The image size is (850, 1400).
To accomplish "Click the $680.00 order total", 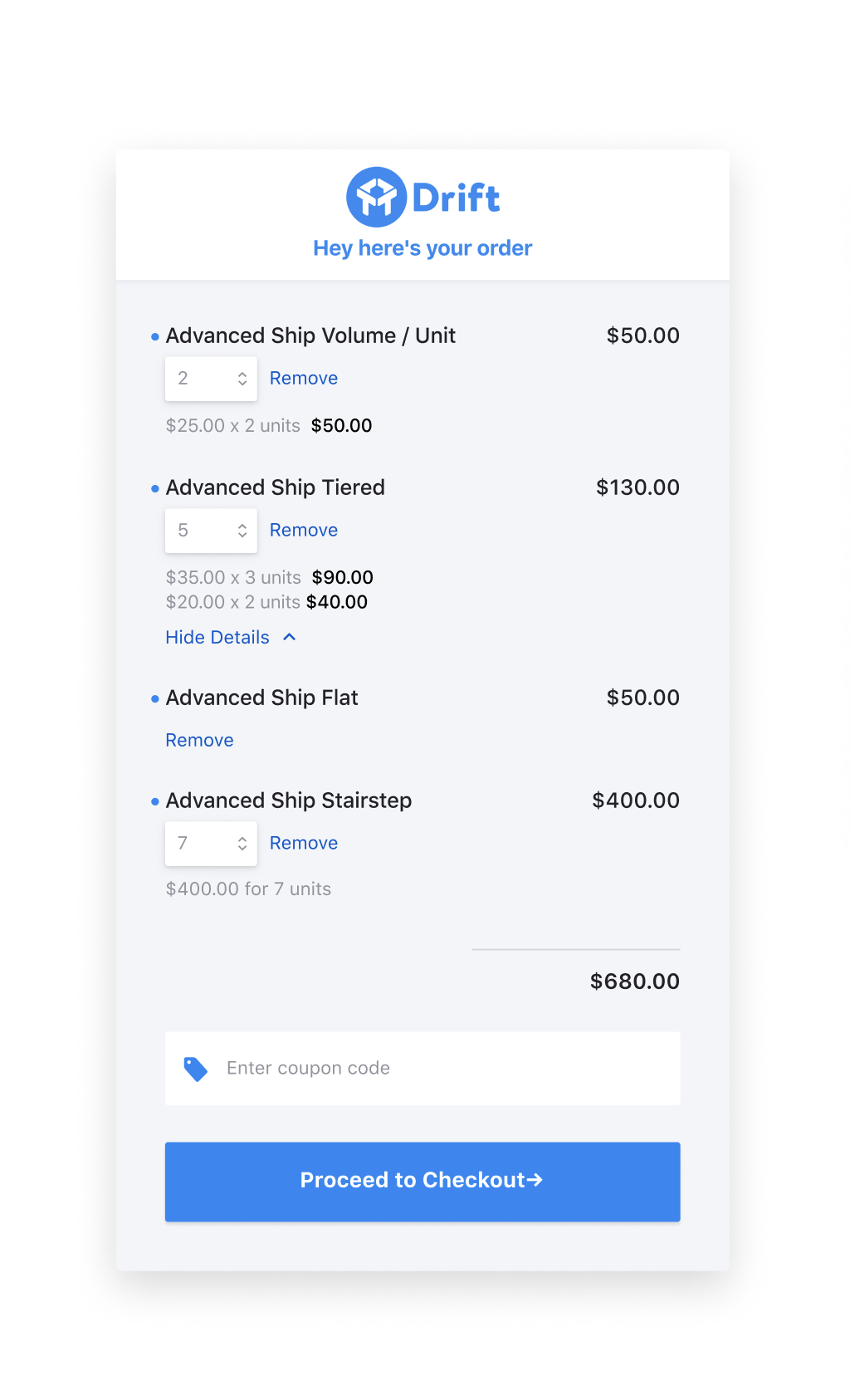I will coord(634,981).
